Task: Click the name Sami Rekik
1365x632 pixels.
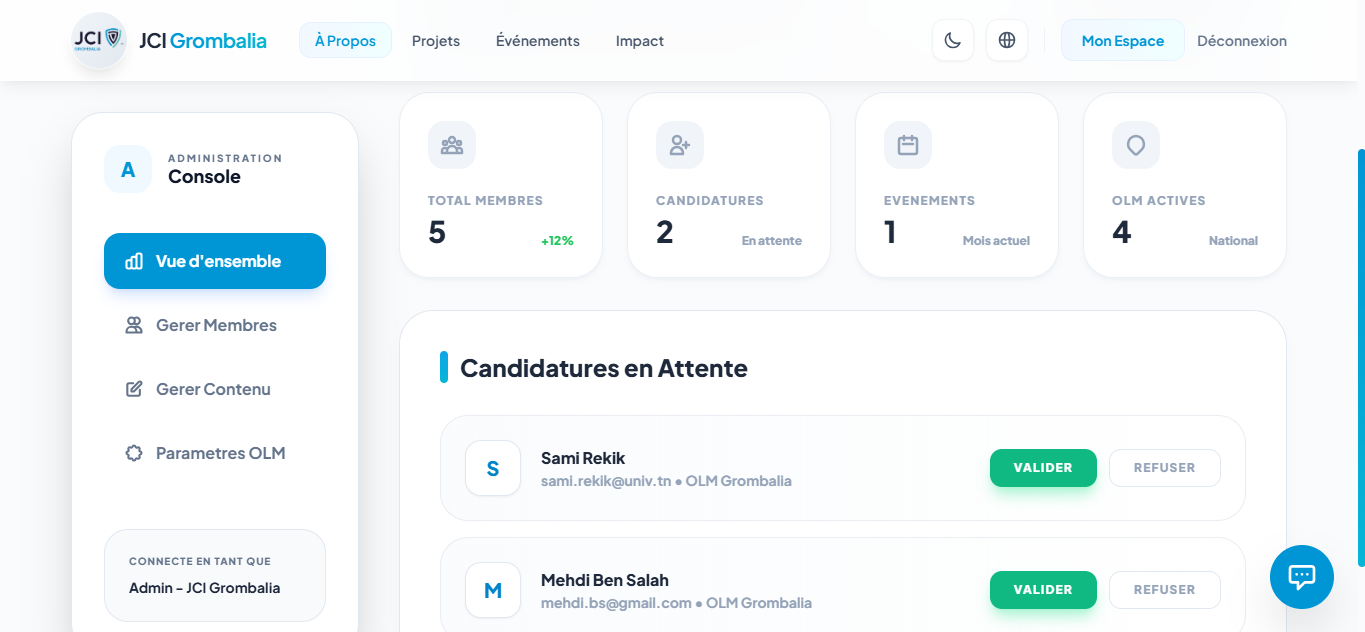Action: pyautogui.click(x=583, y=458)
